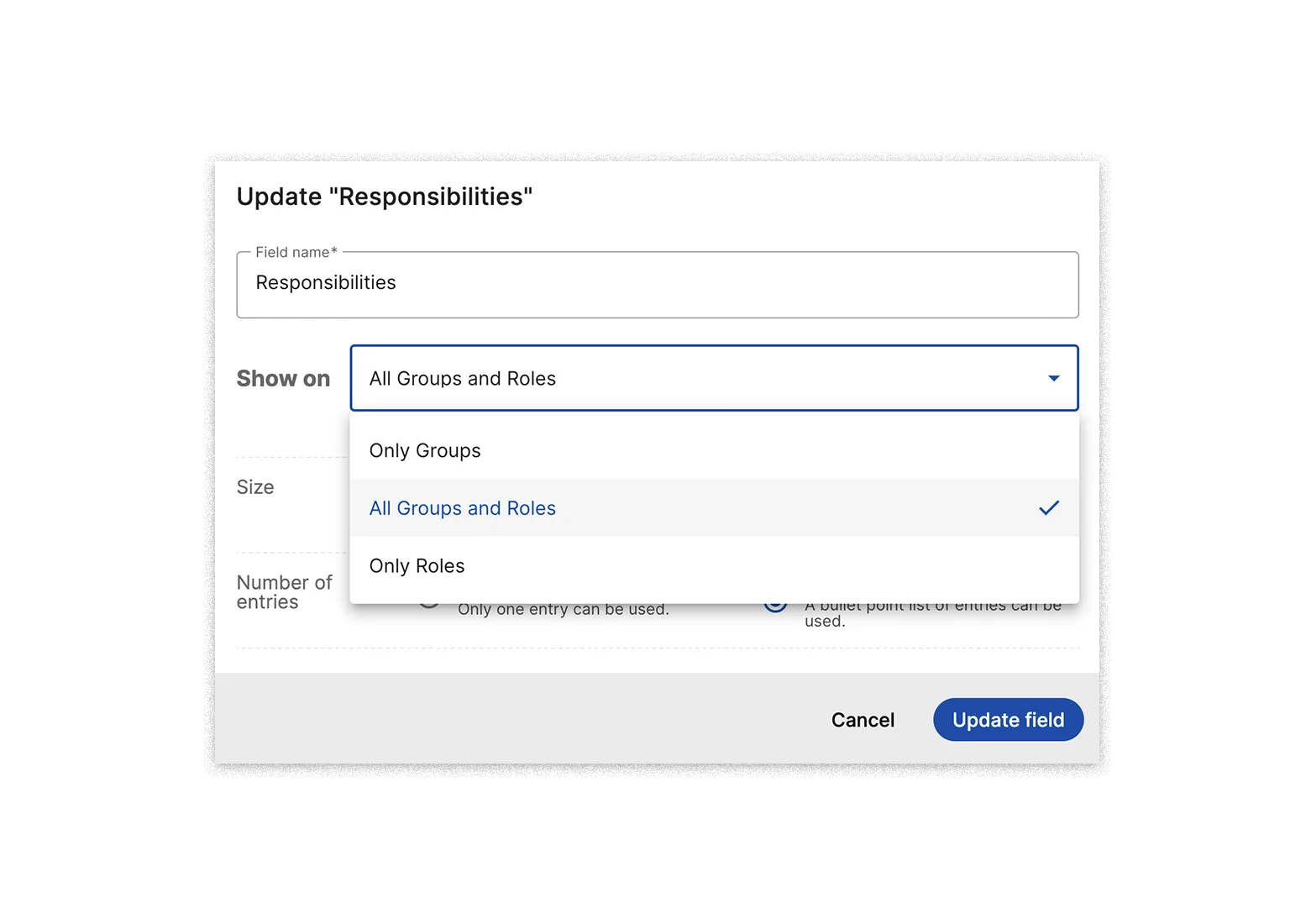The image size is (1290, 924).
Task: Click the checkmark beside All Groups and Roles
Action: (1049, 508)
